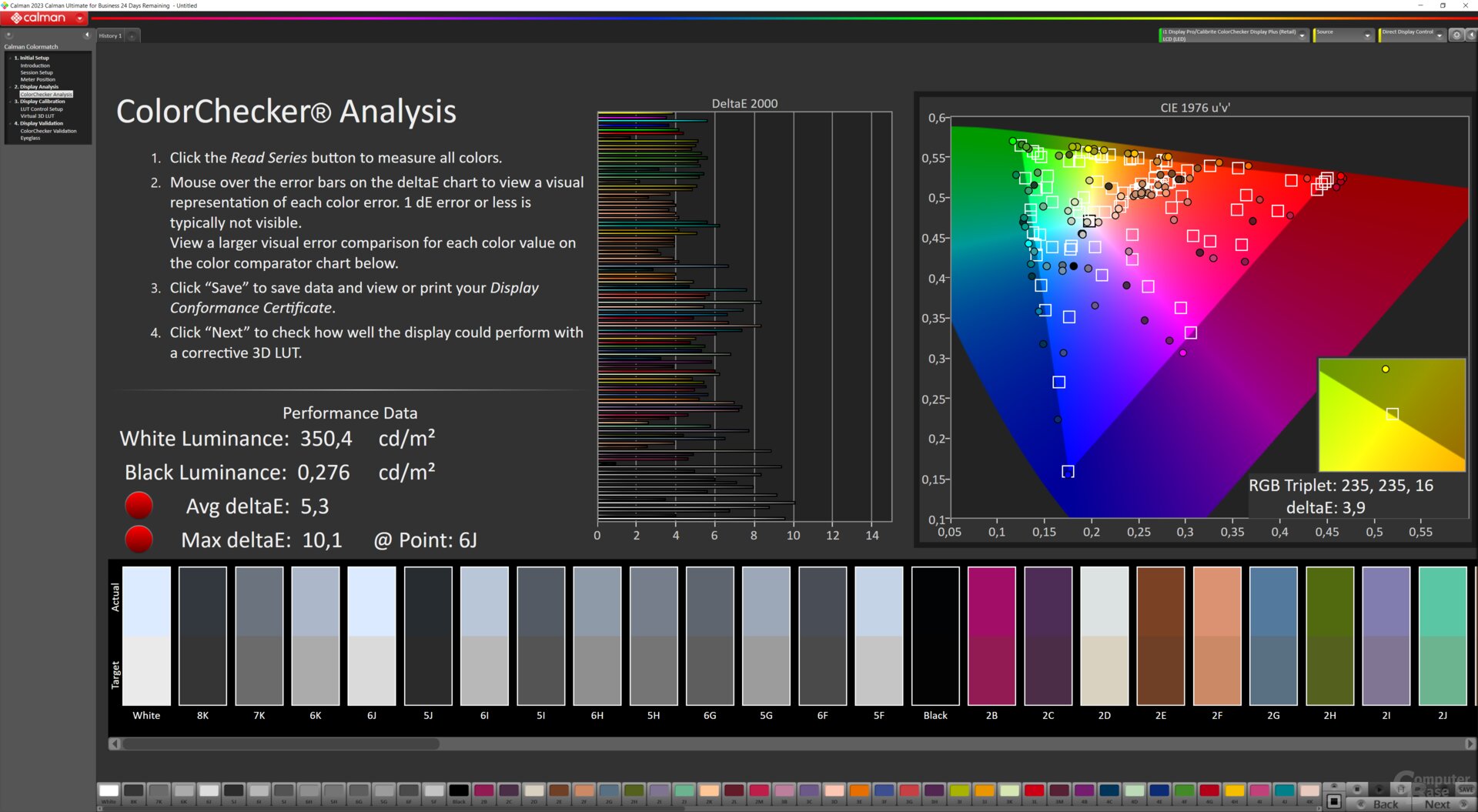Go to Next workflow page

click(x=1444, y=804)
